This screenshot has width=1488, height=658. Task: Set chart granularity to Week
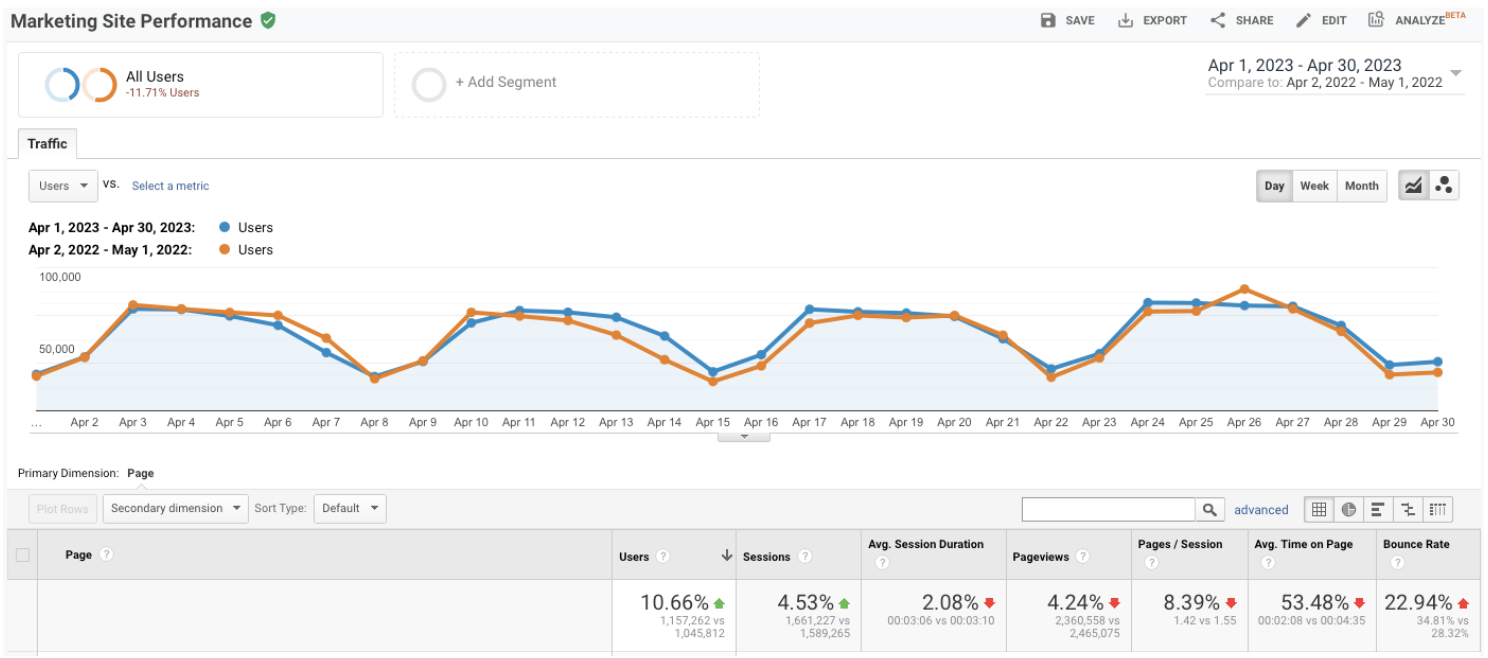1314,186
